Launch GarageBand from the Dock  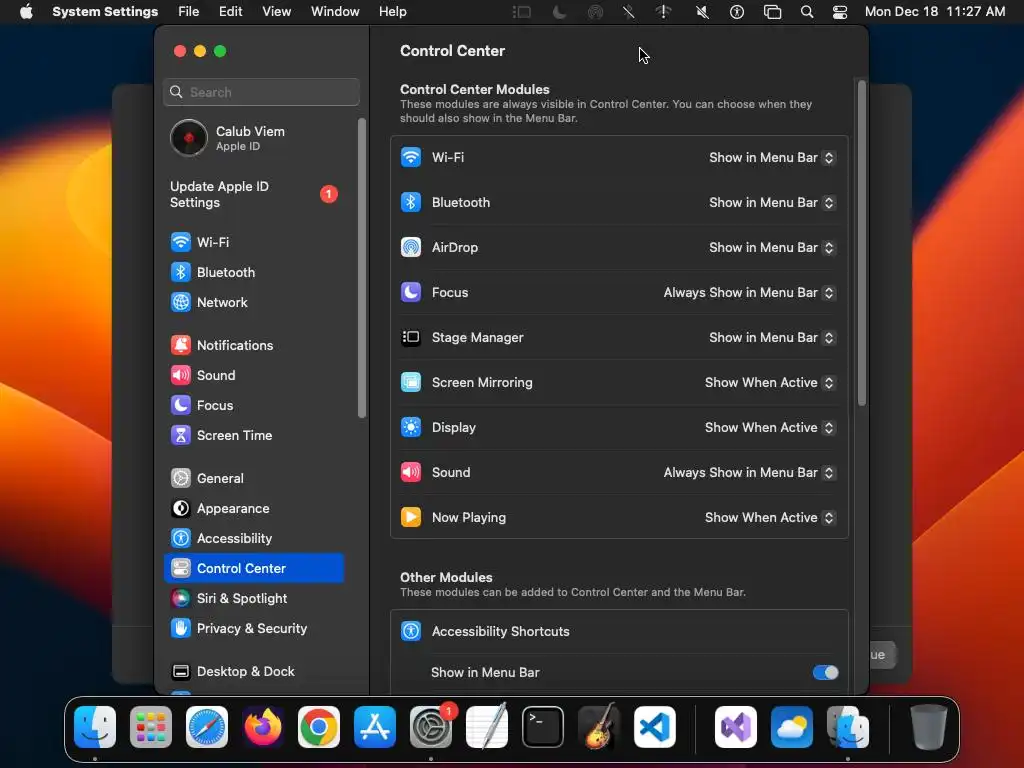(599, 727)
